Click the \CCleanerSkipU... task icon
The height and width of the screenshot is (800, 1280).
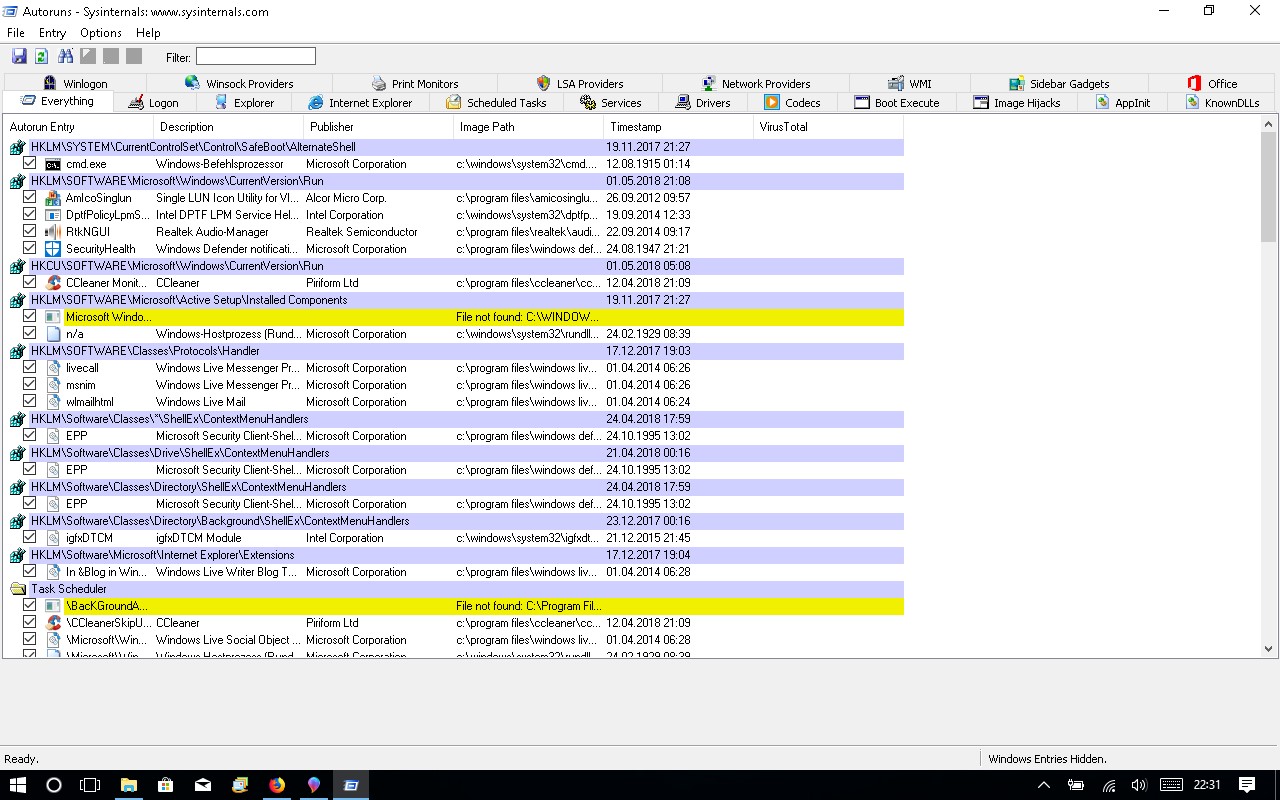point(53,623)
